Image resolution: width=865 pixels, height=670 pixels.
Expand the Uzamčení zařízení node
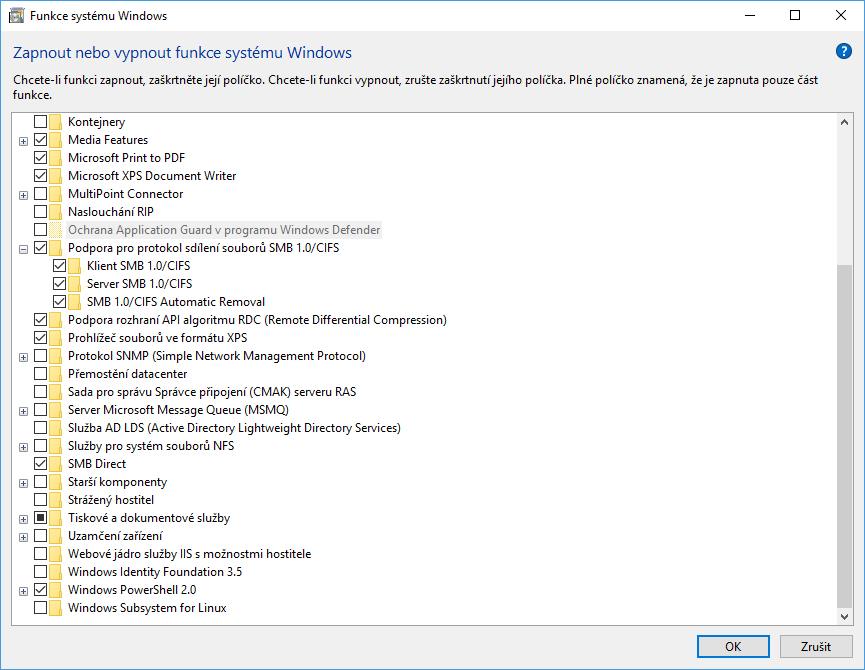23,537
